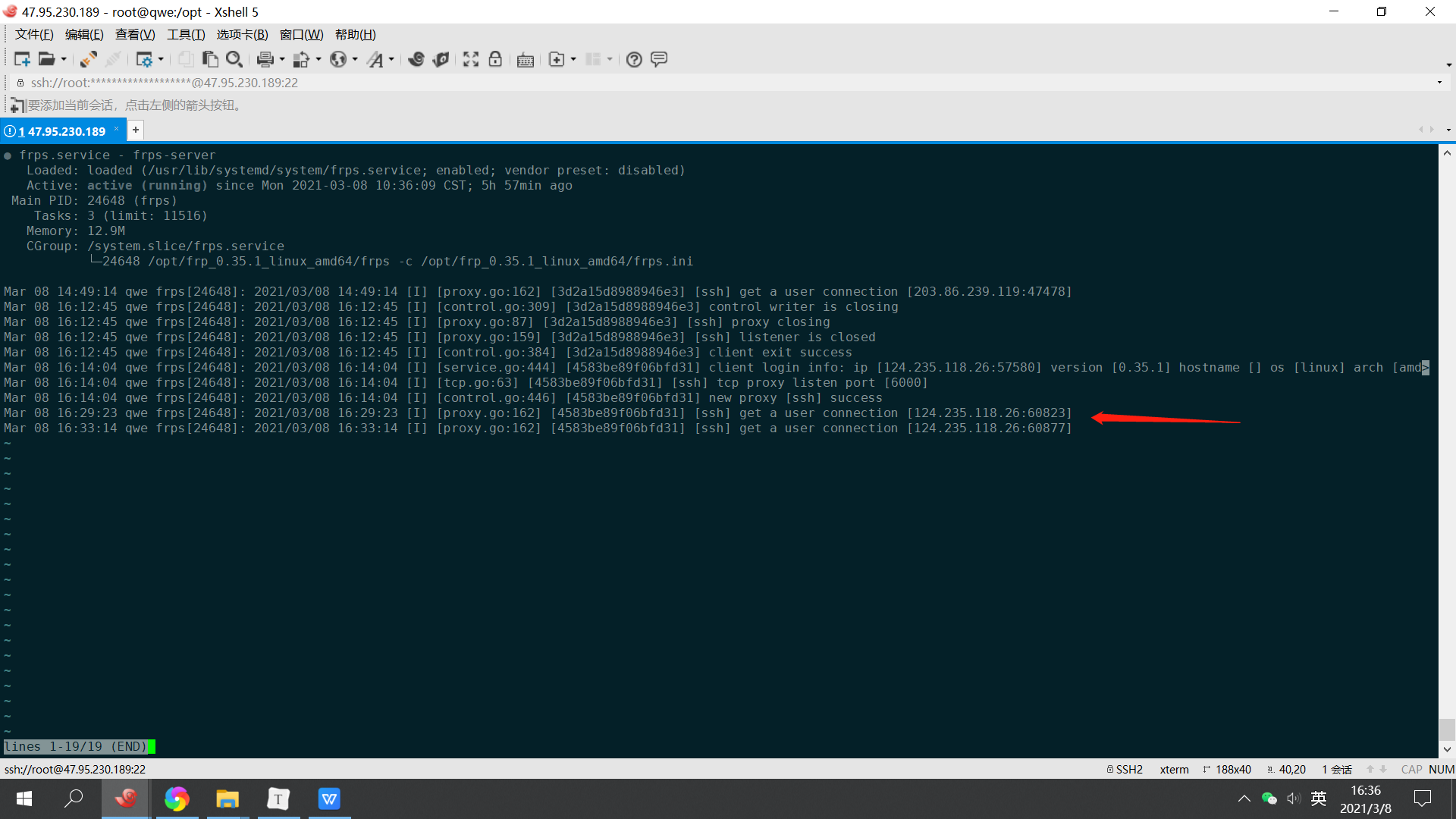Open the 工具(T) menu
The image size is (1456, 819).
tap(186, 34)
